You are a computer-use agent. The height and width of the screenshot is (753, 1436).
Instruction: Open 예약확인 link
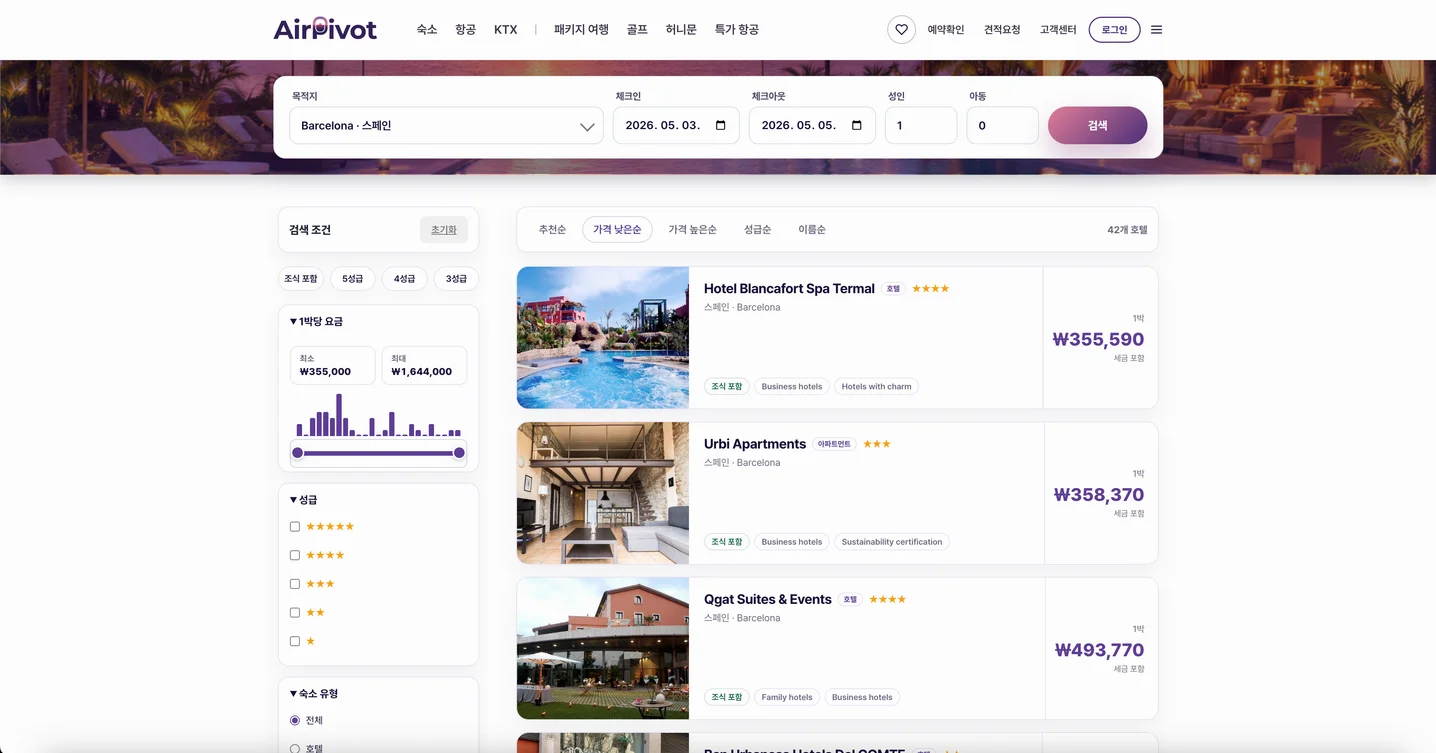[x=946, y=30]
